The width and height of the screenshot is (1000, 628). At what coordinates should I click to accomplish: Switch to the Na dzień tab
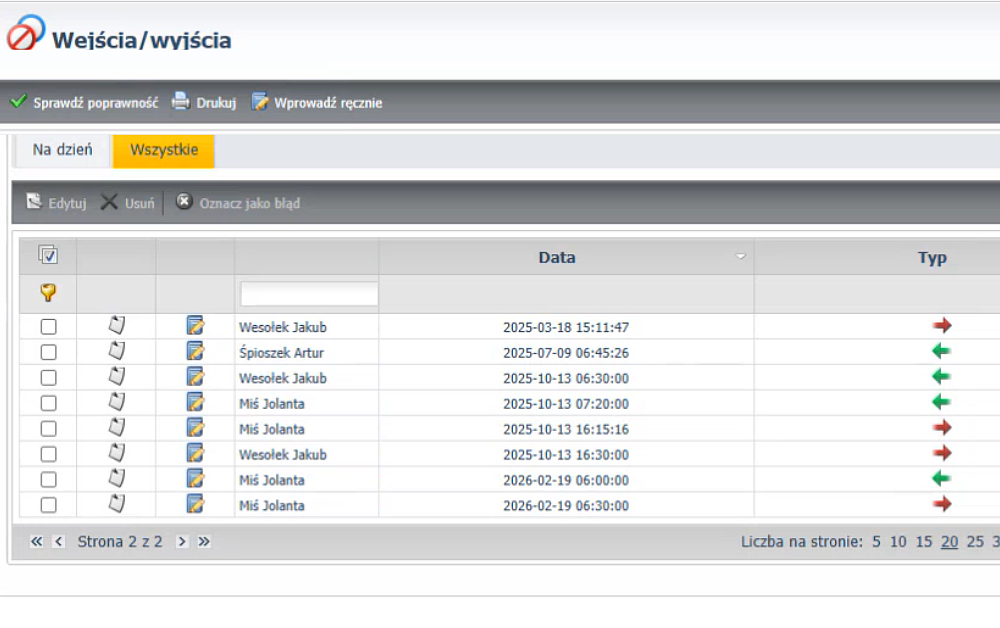click(62, 150)
